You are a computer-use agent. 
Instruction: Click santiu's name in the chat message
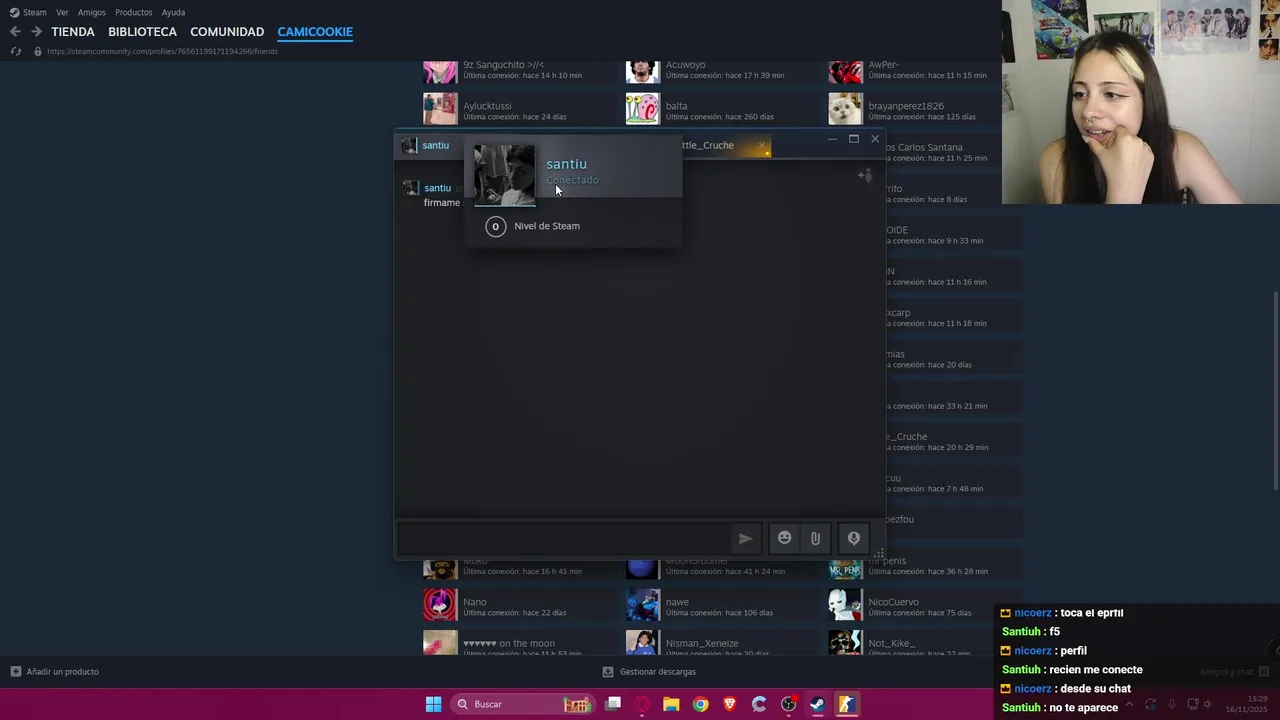(x=437, y=188)
